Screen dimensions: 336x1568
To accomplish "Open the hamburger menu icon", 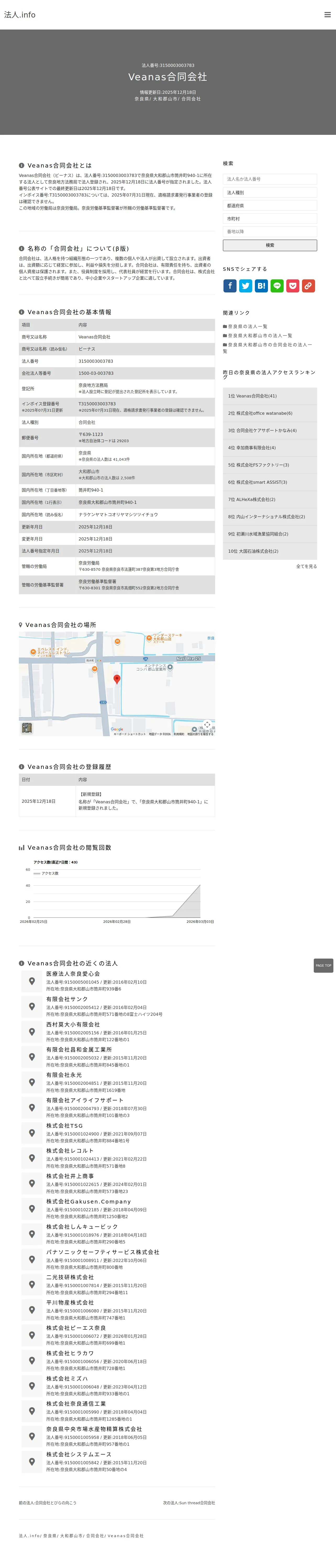I will tap(327, 15).
